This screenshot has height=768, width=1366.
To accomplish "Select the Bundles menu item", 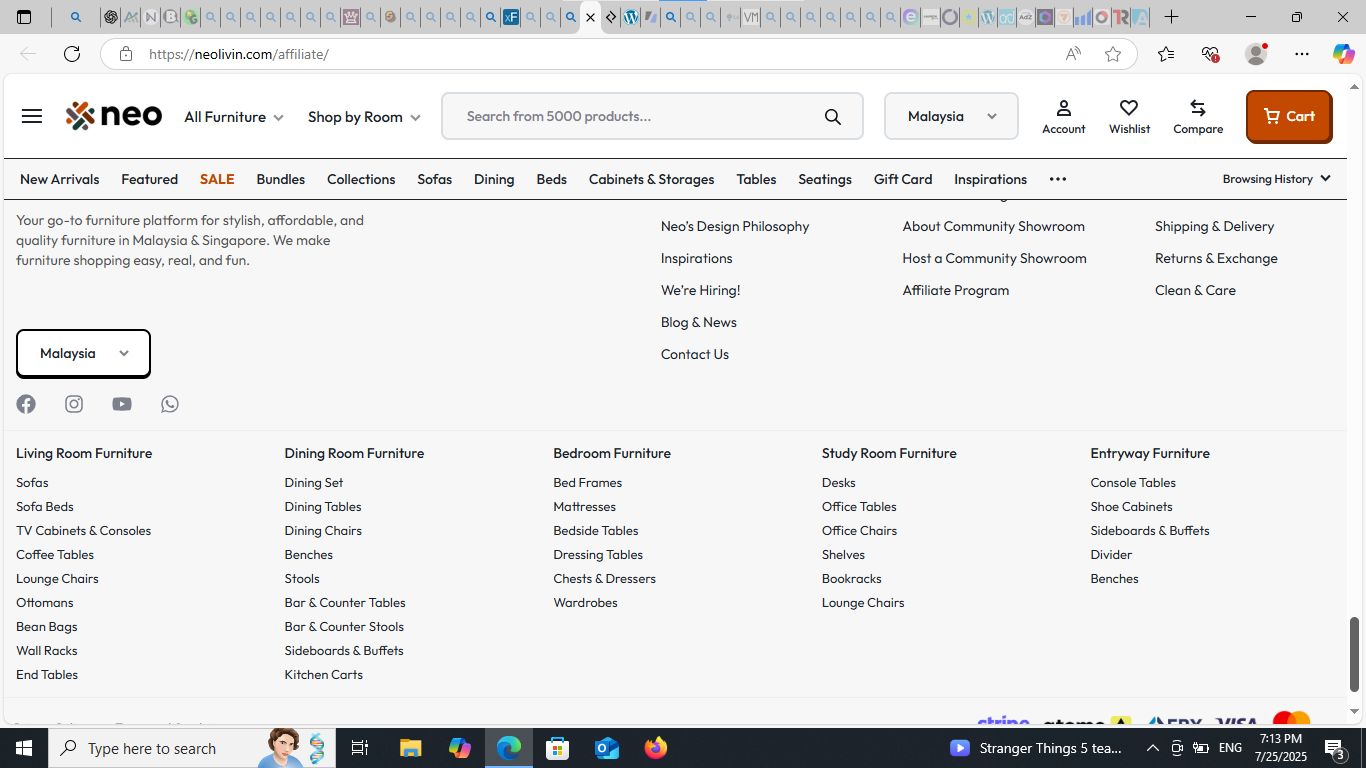I will tap(280, 179).
